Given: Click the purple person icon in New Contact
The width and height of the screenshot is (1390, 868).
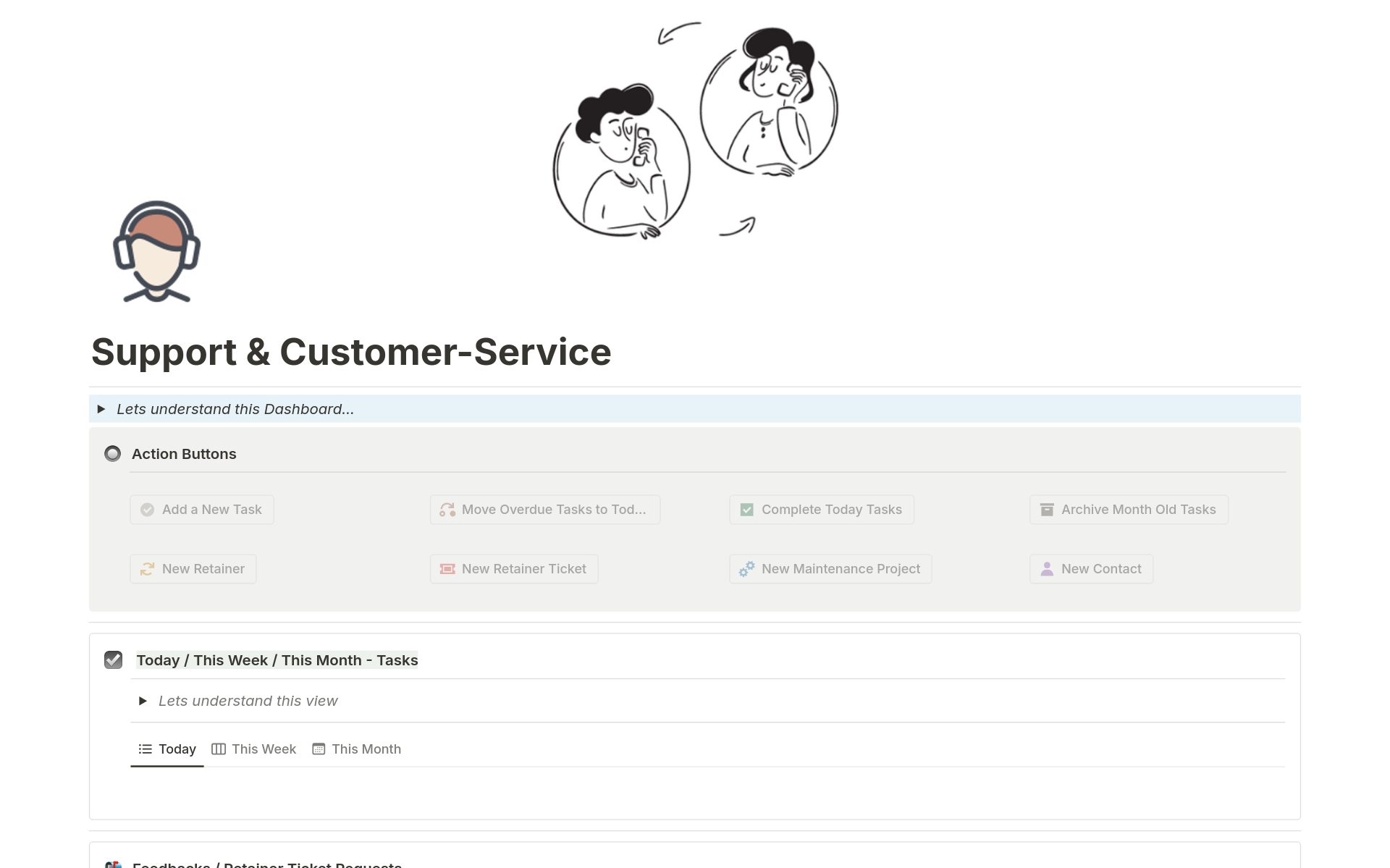Looking at the screenshot, I should pyautogui.click(x=1047, y=569).
